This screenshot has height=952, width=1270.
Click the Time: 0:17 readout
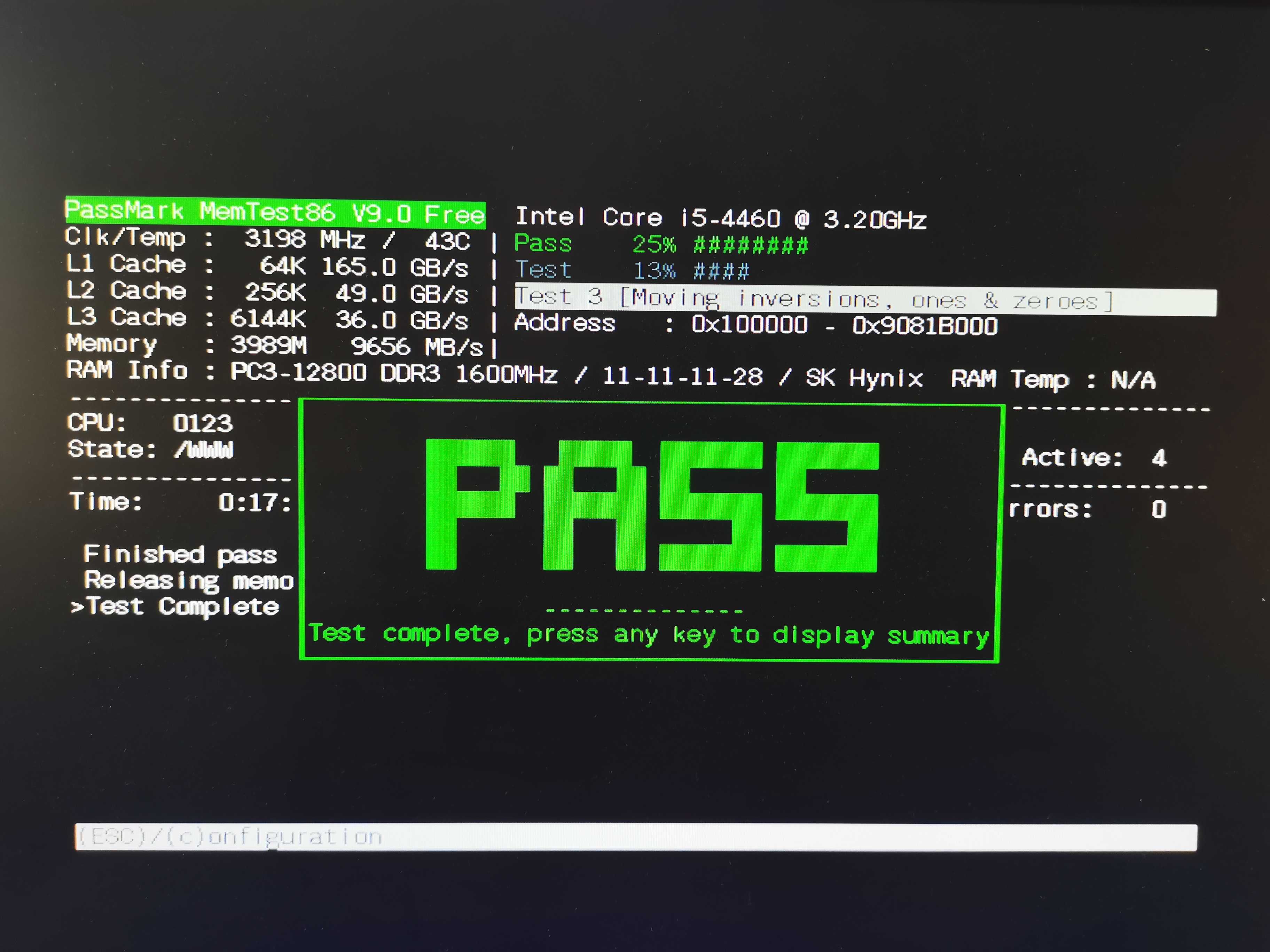[180, 502]
